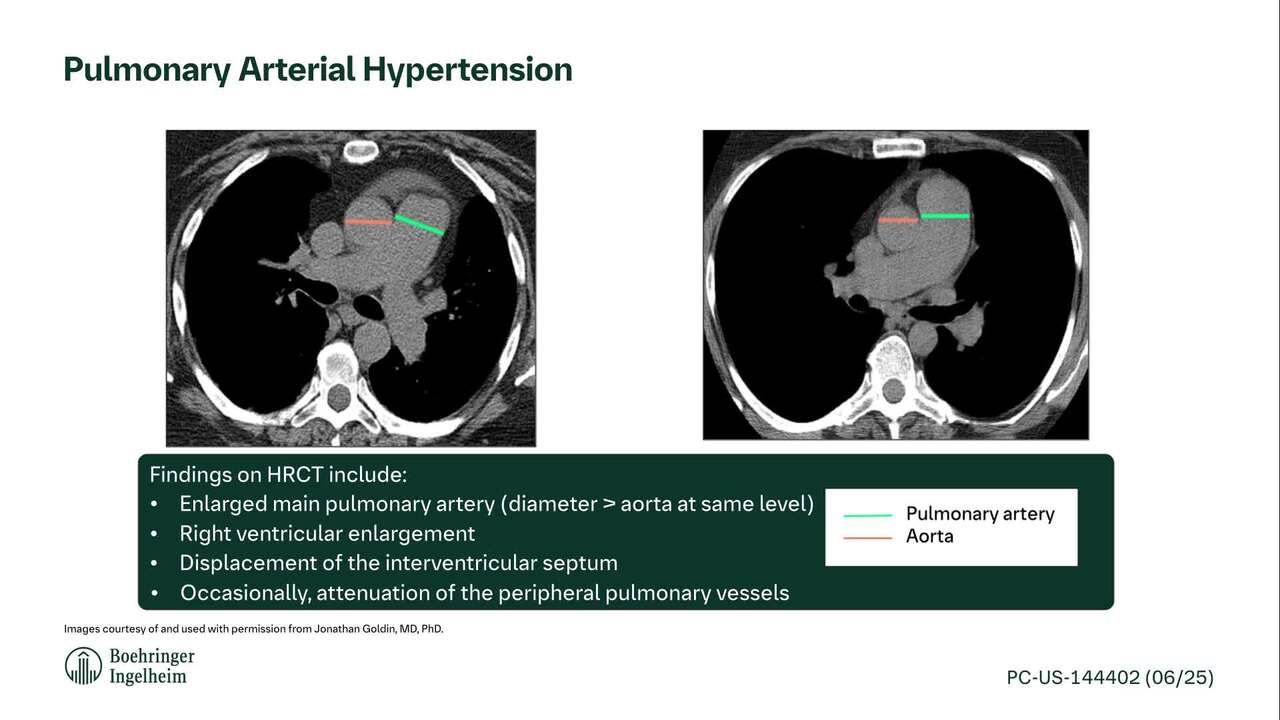Click the Boehringer Ingelheim company name text
This screenshot has height=720, width=1280.
(x=151, y=666)
